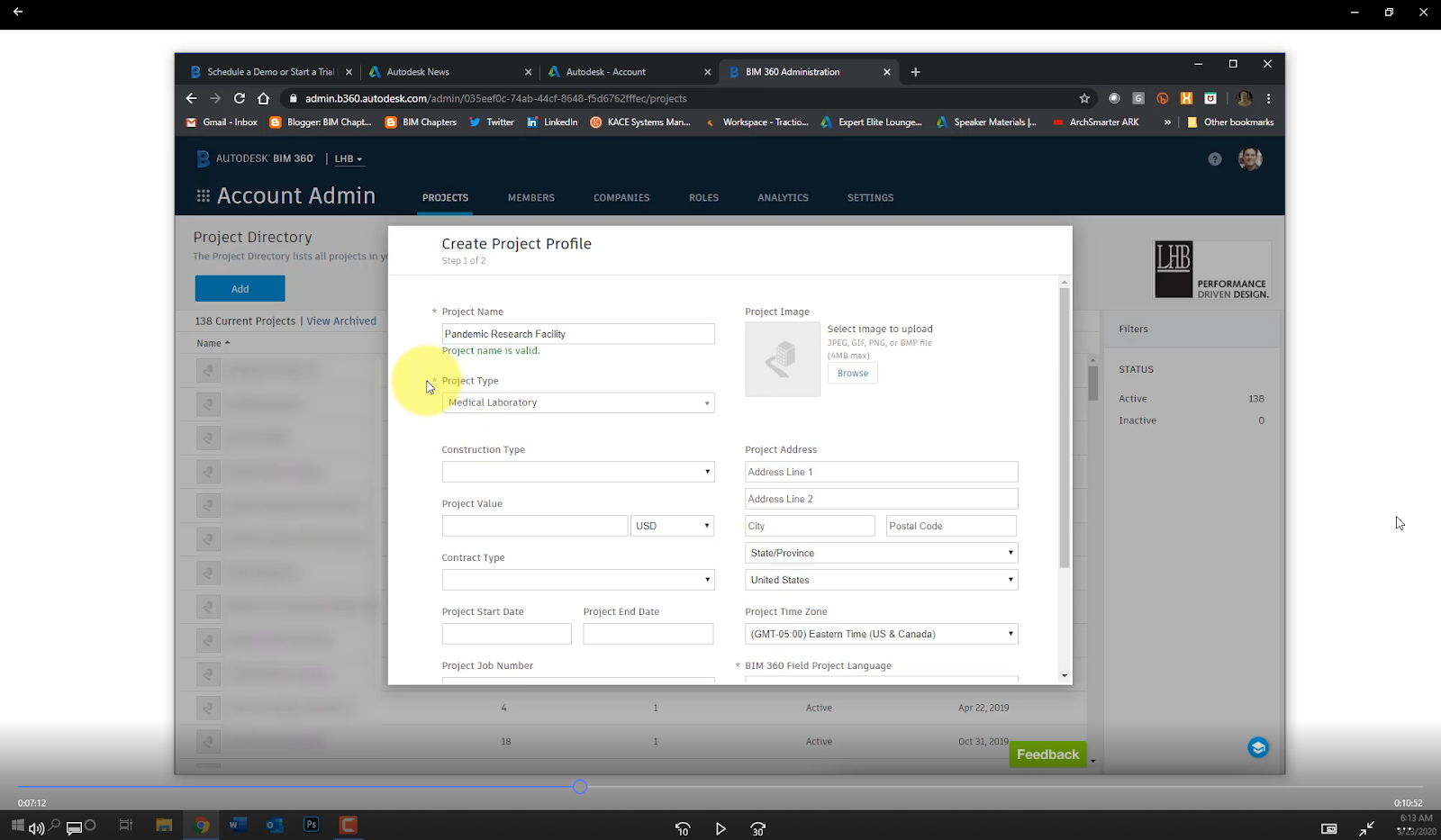Open File Explorer from the taskbar
Image resolution: width=1441 pixels, height=840 pixels.
(x=164, y=825)
